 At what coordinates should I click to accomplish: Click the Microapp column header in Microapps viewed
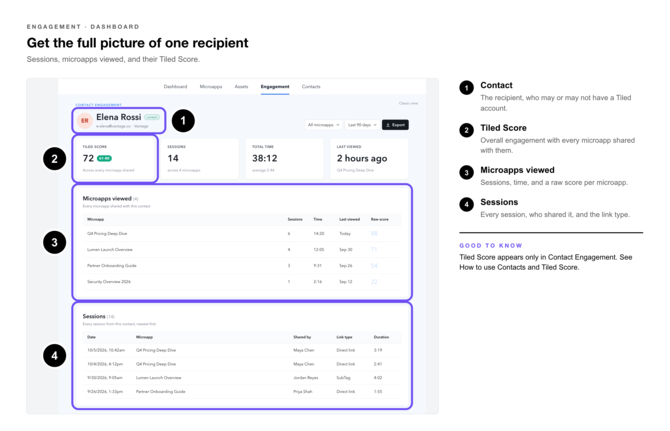point(95,219)
